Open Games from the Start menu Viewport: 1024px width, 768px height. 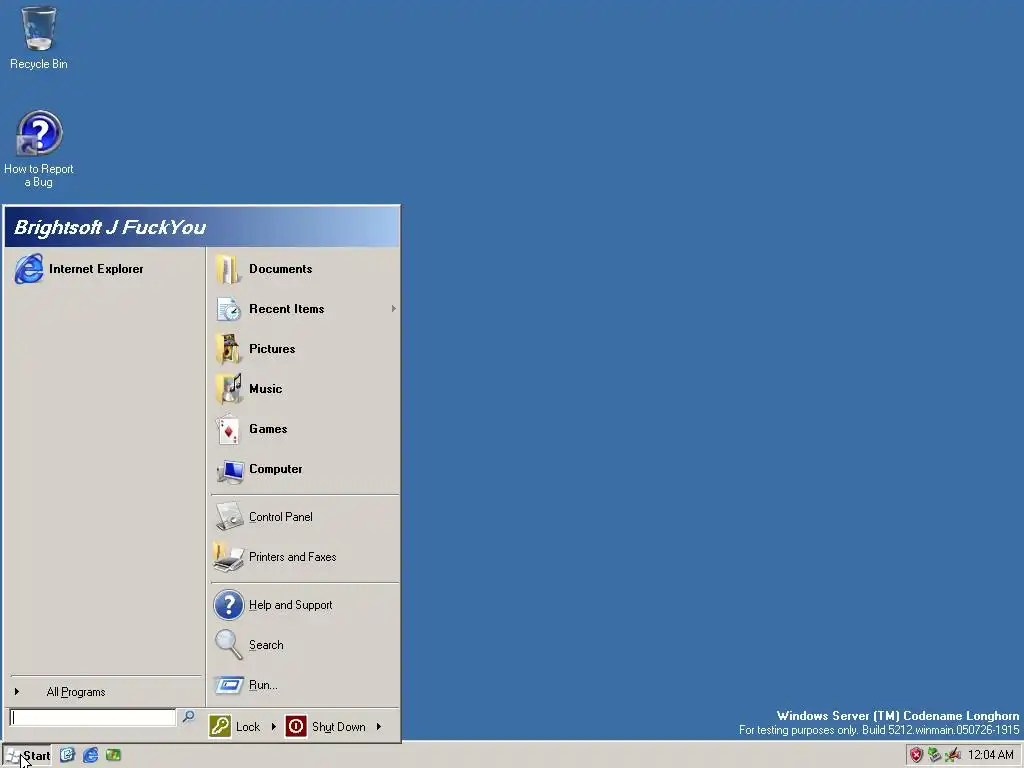click(304, 429)
